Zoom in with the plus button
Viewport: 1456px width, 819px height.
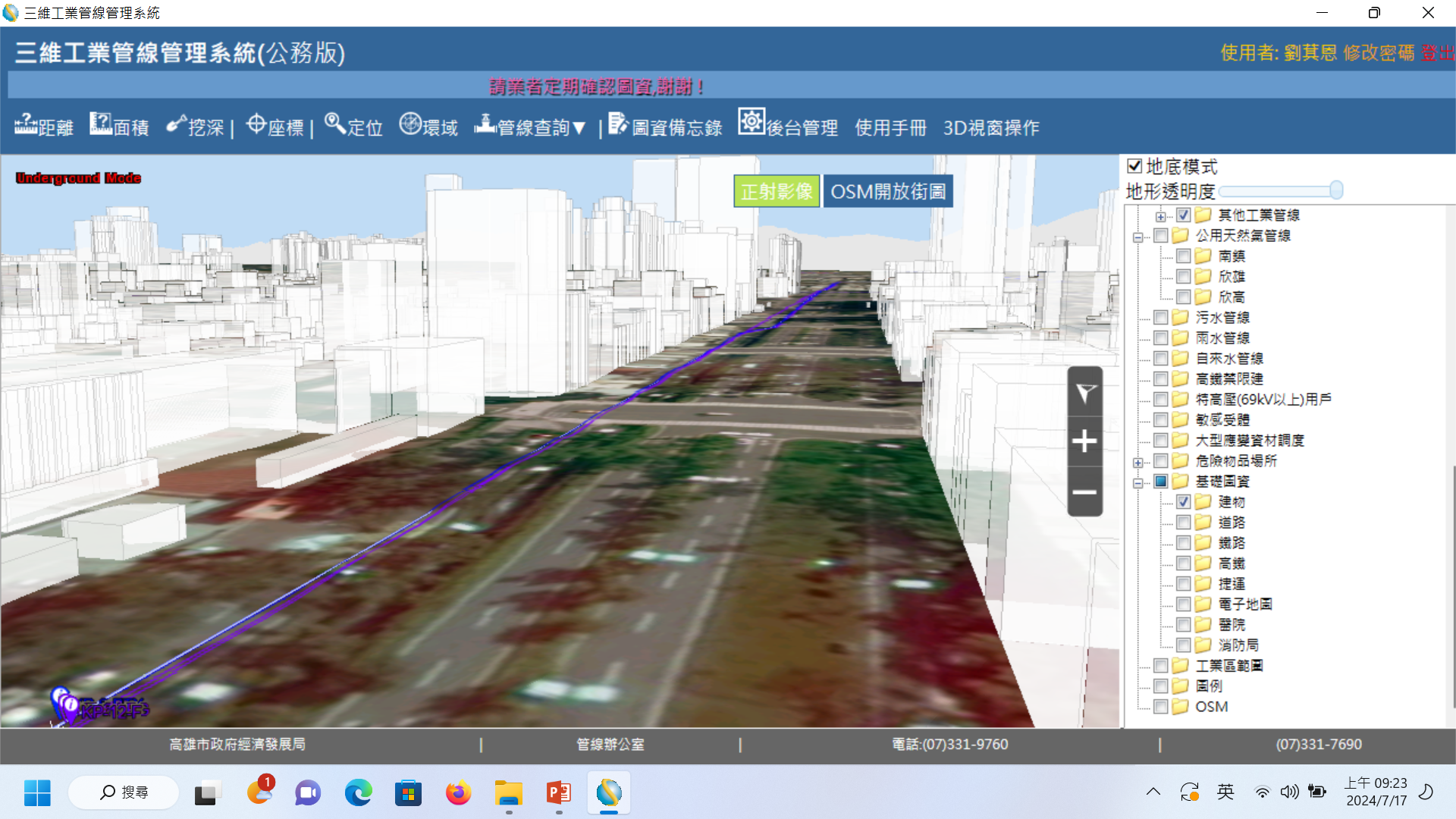(x=1084, y=441)
